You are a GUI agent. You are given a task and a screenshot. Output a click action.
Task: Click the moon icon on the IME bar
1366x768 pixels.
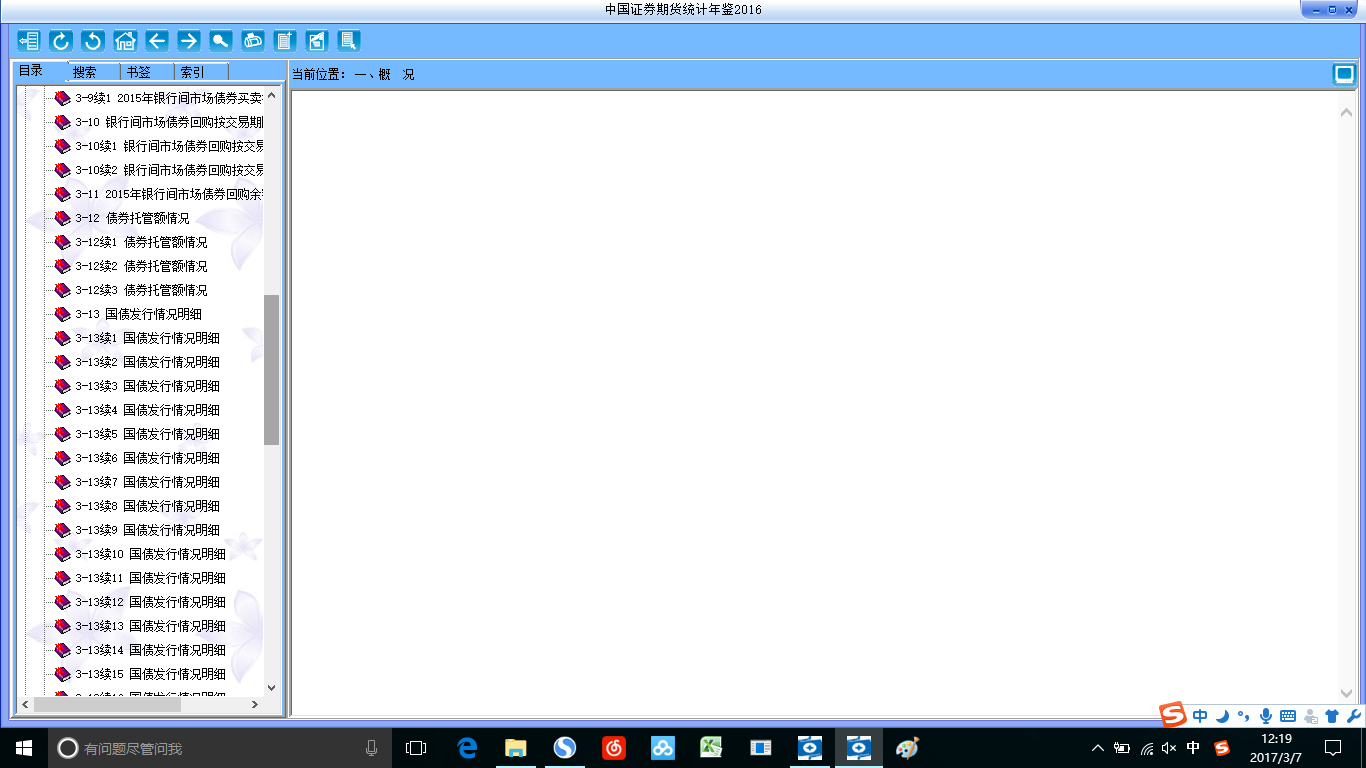[1222, 716]
